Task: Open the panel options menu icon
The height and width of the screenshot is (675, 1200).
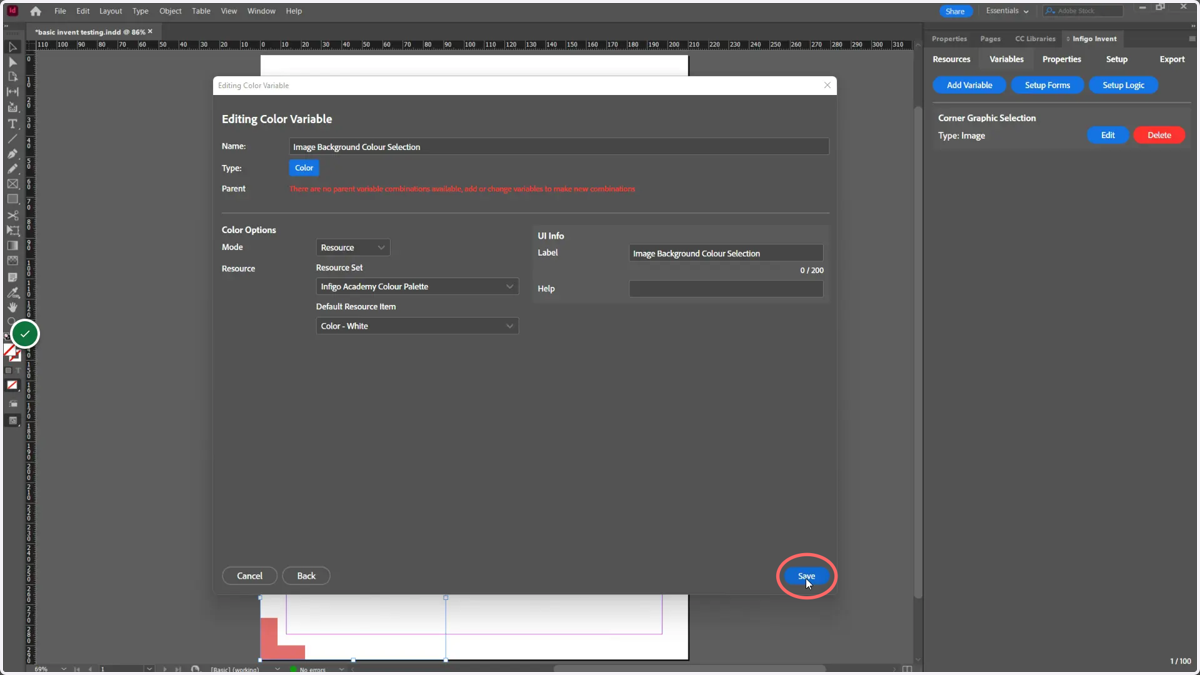Action: (x=1192, y=39)
